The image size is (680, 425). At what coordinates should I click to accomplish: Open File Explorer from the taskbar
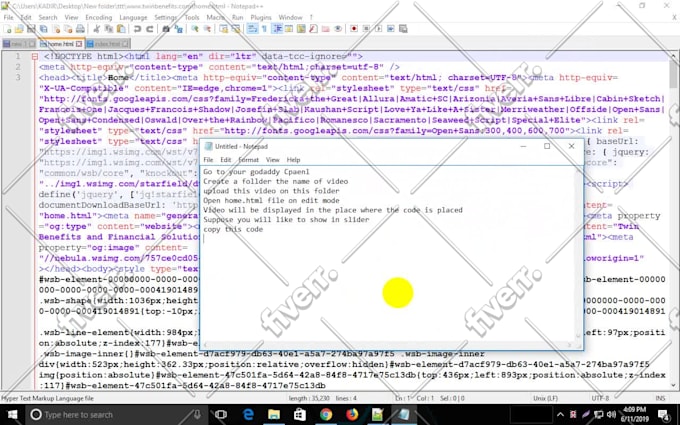point(274,415)
